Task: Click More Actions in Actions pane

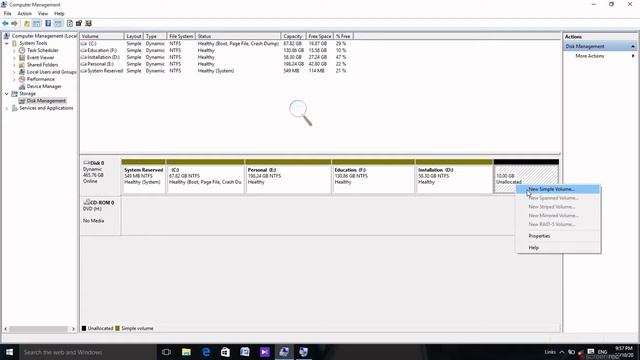Action: [x=589, y=56]
